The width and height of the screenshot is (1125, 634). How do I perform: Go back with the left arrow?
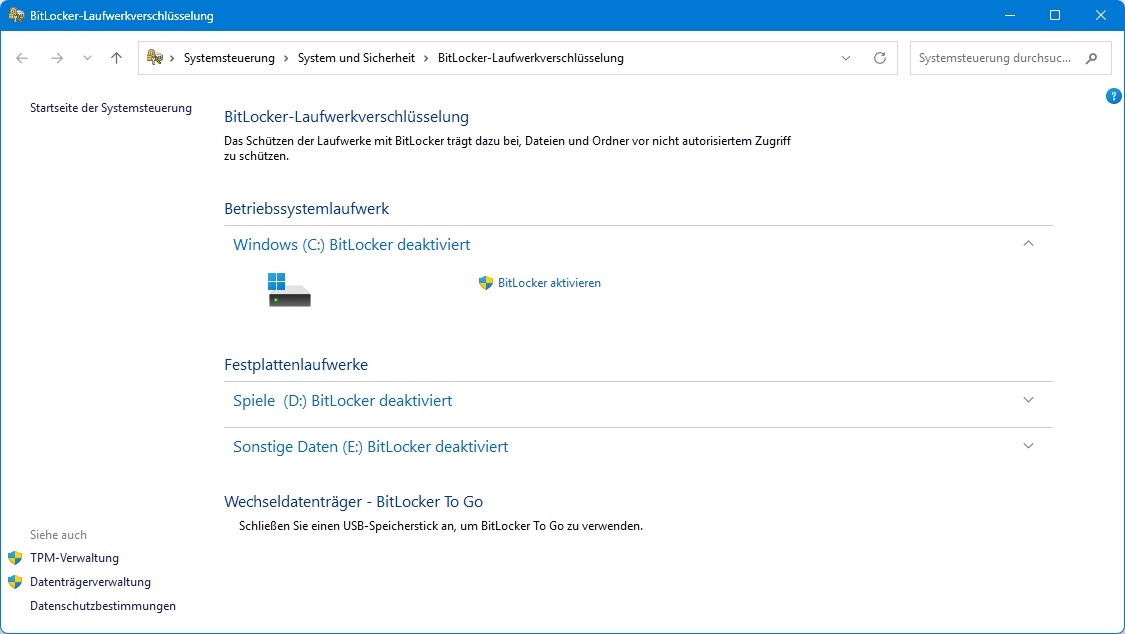point(22,58)
